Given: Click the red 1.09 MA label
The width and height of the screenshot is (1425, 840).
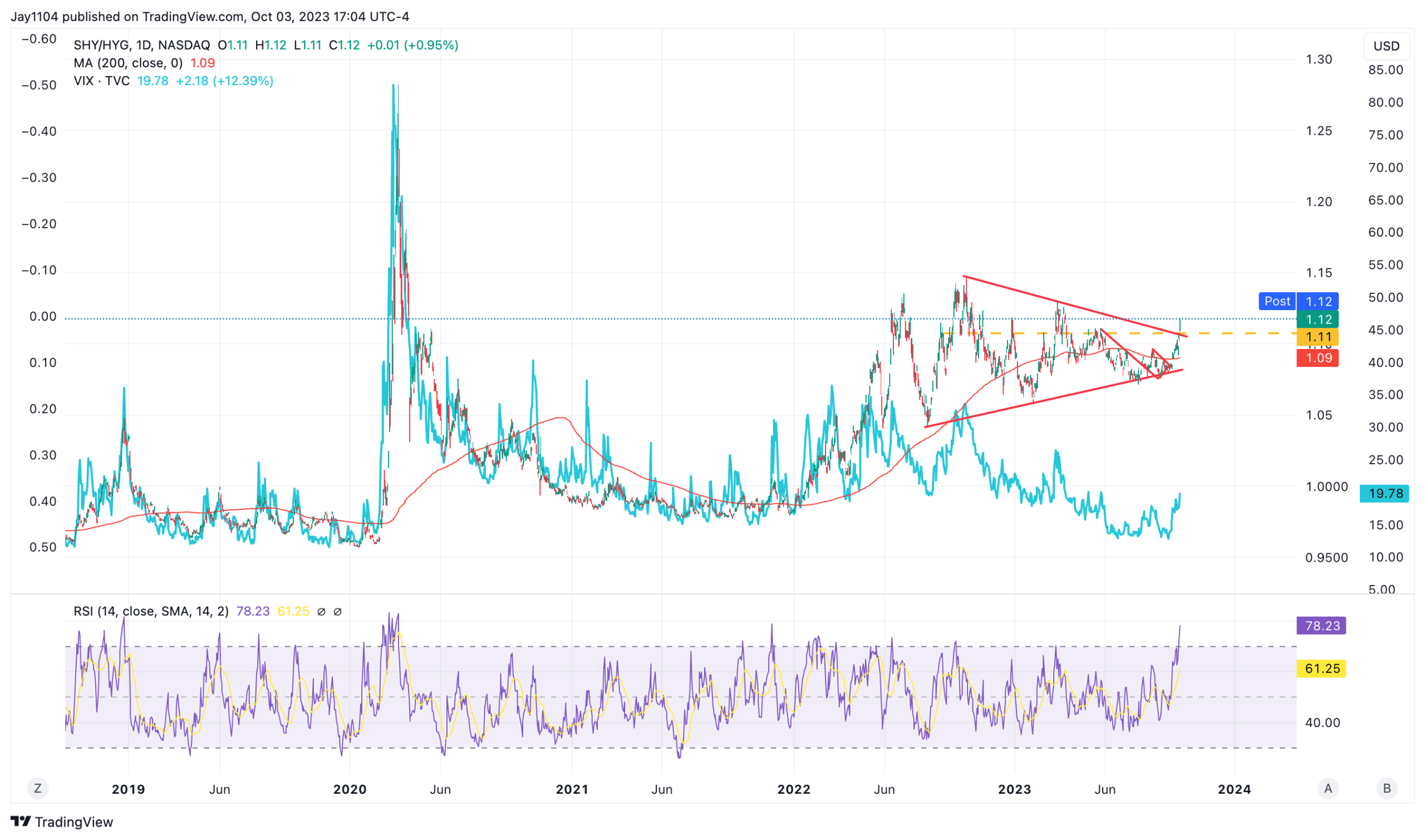Looking at the screenshot, I should point(1318,358).
